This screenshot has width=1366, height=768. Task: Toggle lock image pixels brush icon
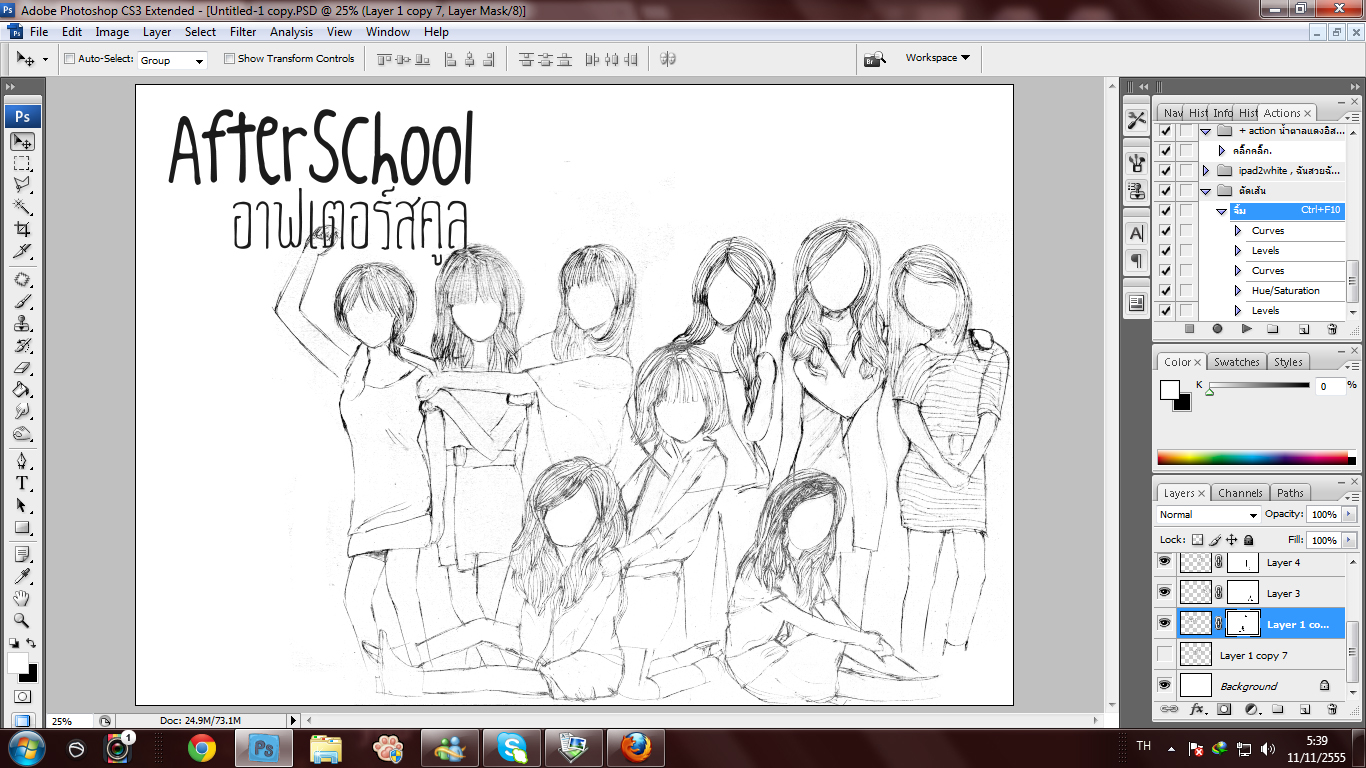tap(1216, 540)
